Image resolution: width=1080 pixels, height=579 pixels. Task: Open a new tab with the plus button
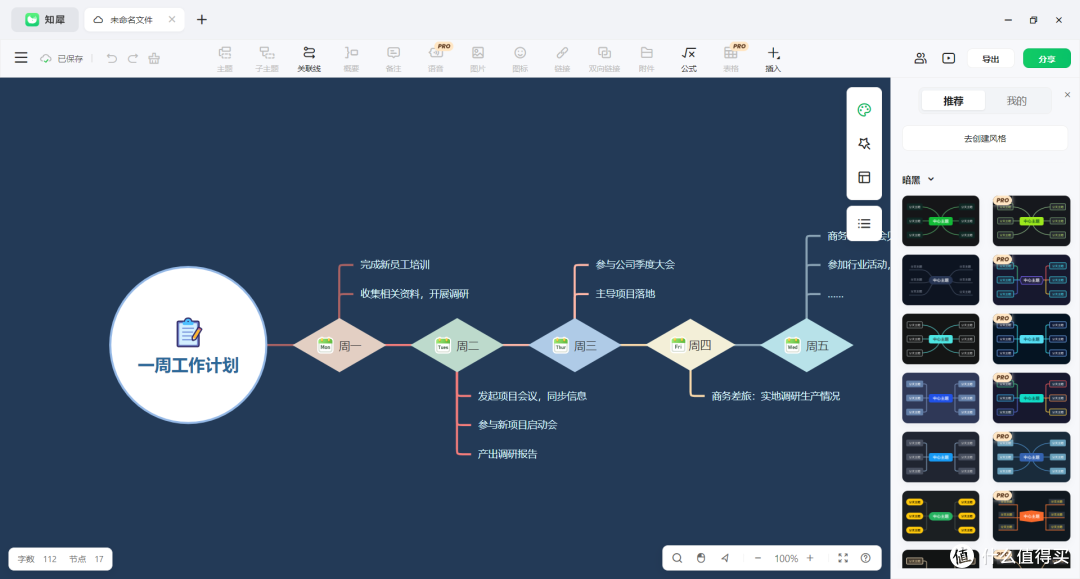pyautogui.click(x=202, y=19)
